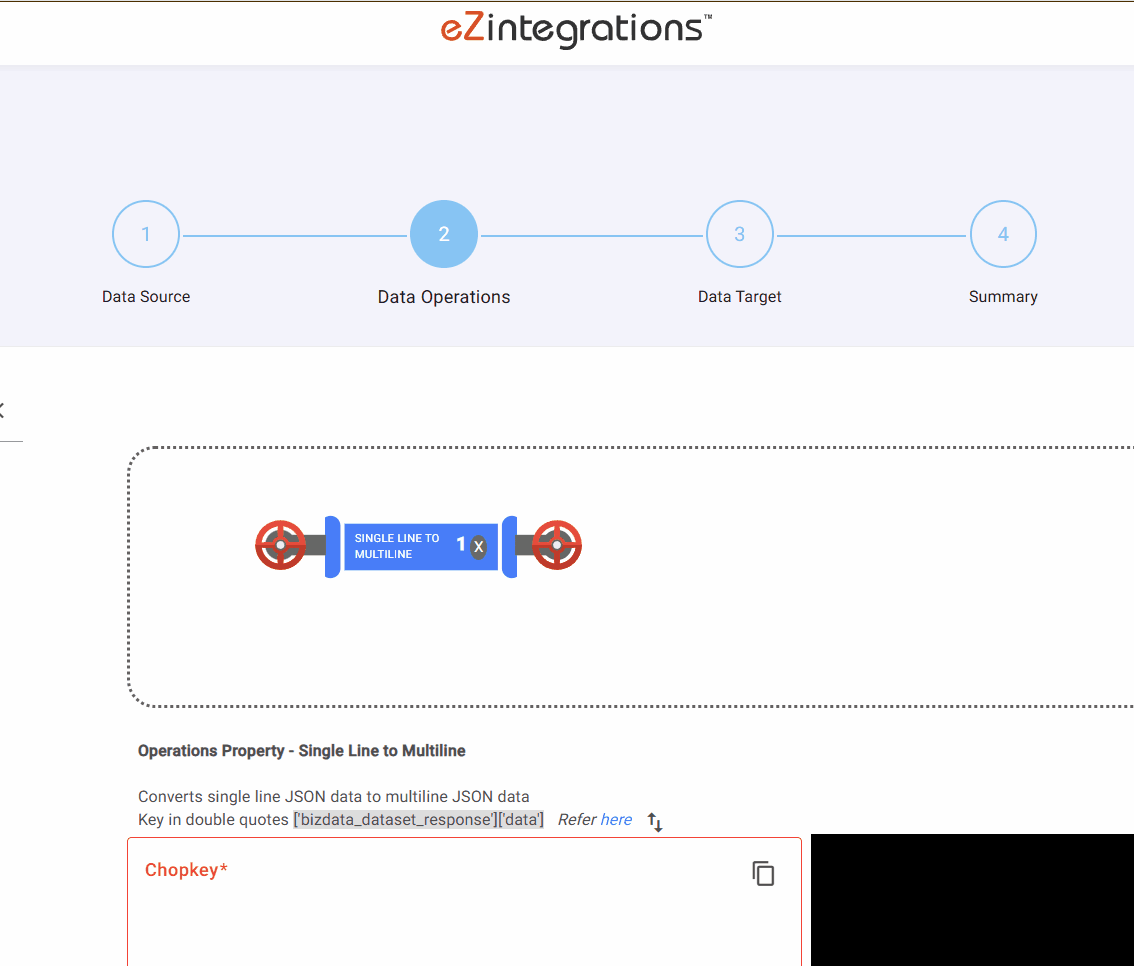The height and width of the screenshot is (966, 1134).
Task: Select the Data Operations step label
Action: pos(444,297)
